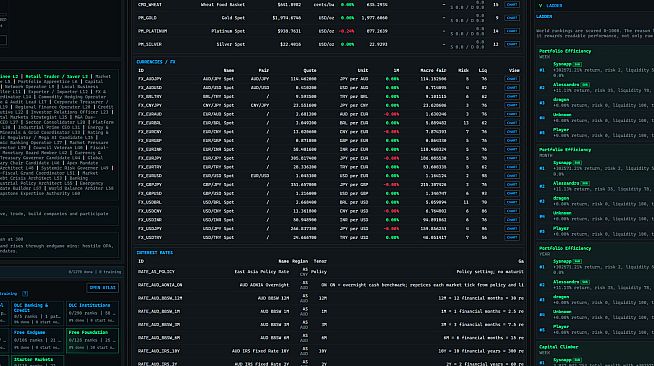Open chart for PM_SILVER Silver Spot
Image resolution: width=654 pixels, height=366 pixels.
(x=512, y=44)
